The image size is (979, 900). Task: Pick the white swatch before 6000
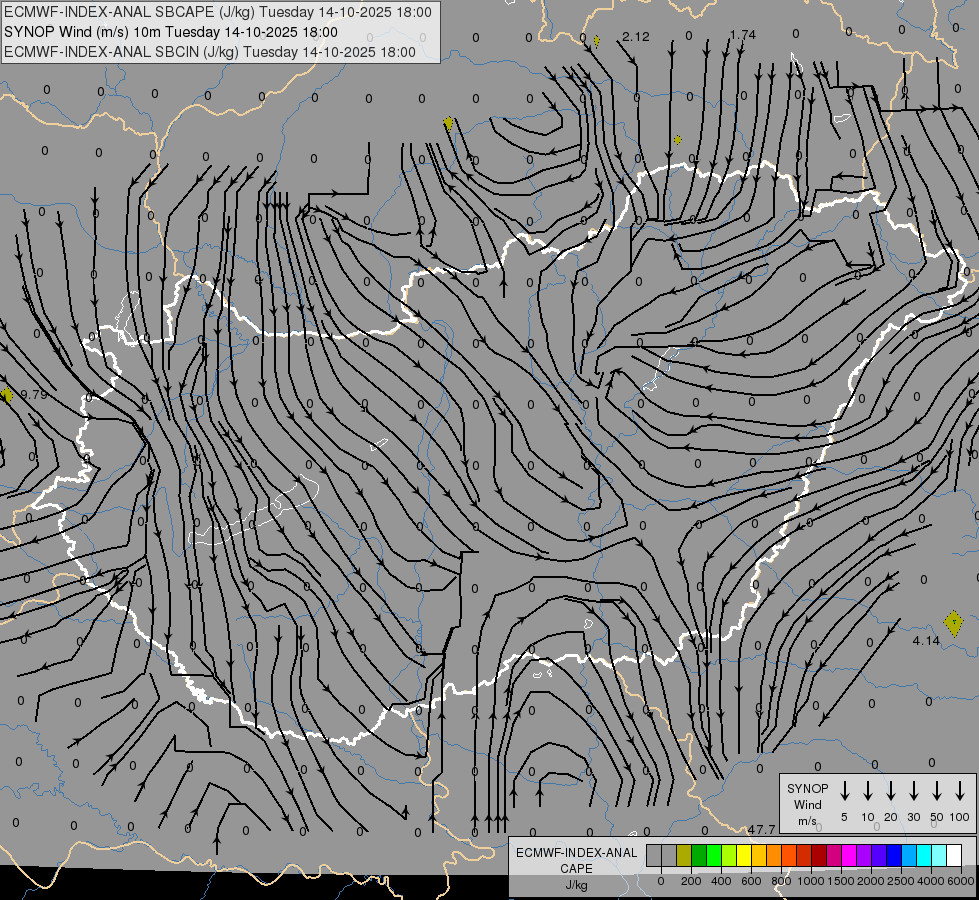(x=954, y=855)
